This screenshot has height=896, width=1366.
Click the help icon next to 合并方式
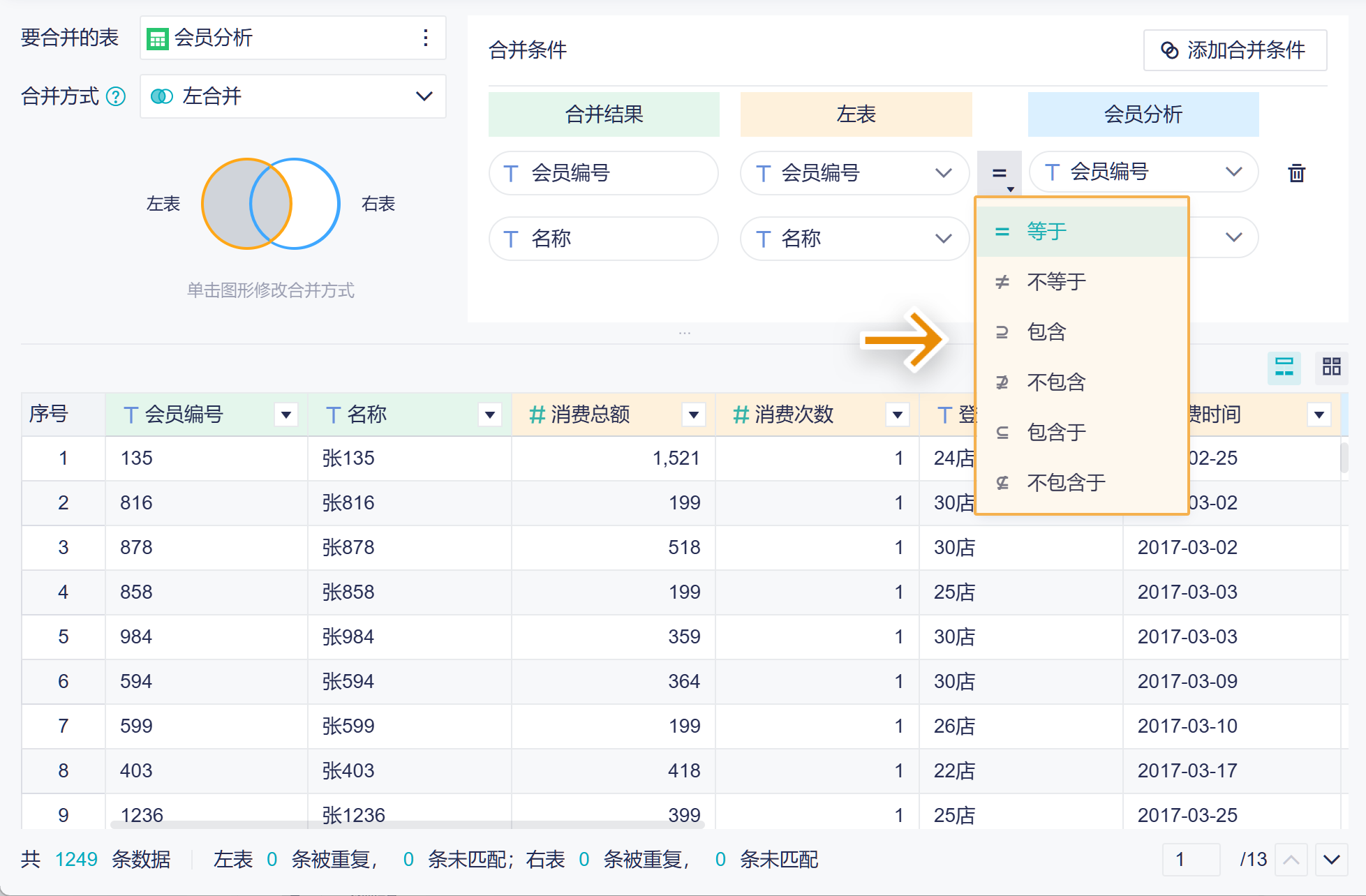pos(116,96)
